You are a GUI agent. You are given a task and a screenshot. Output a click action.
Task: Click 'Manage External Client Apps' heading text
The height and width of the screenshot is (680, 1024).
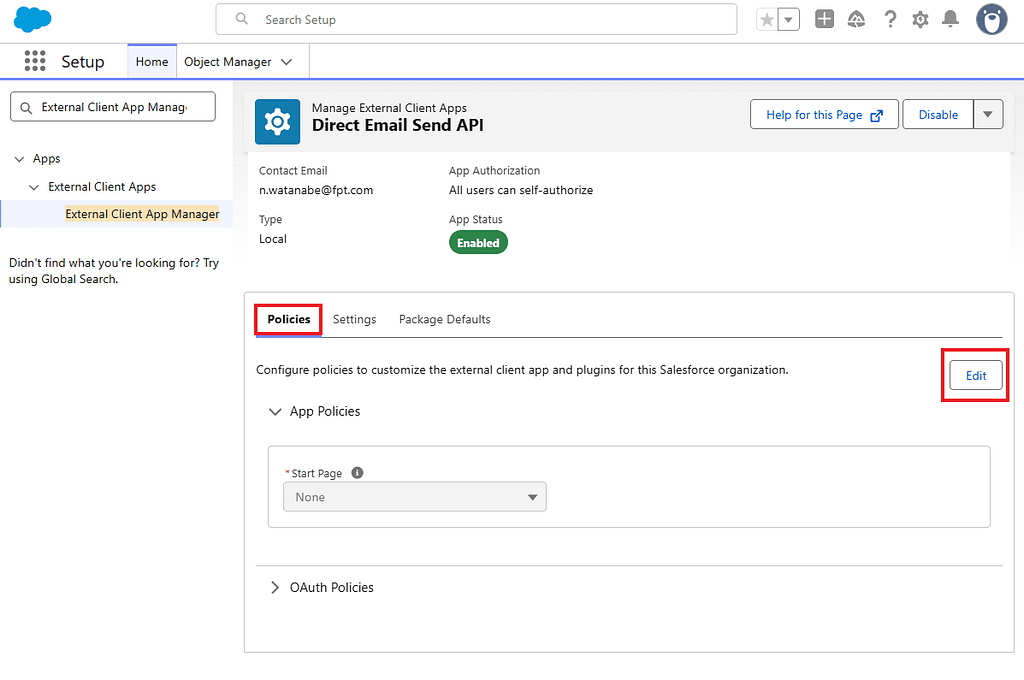389,108
